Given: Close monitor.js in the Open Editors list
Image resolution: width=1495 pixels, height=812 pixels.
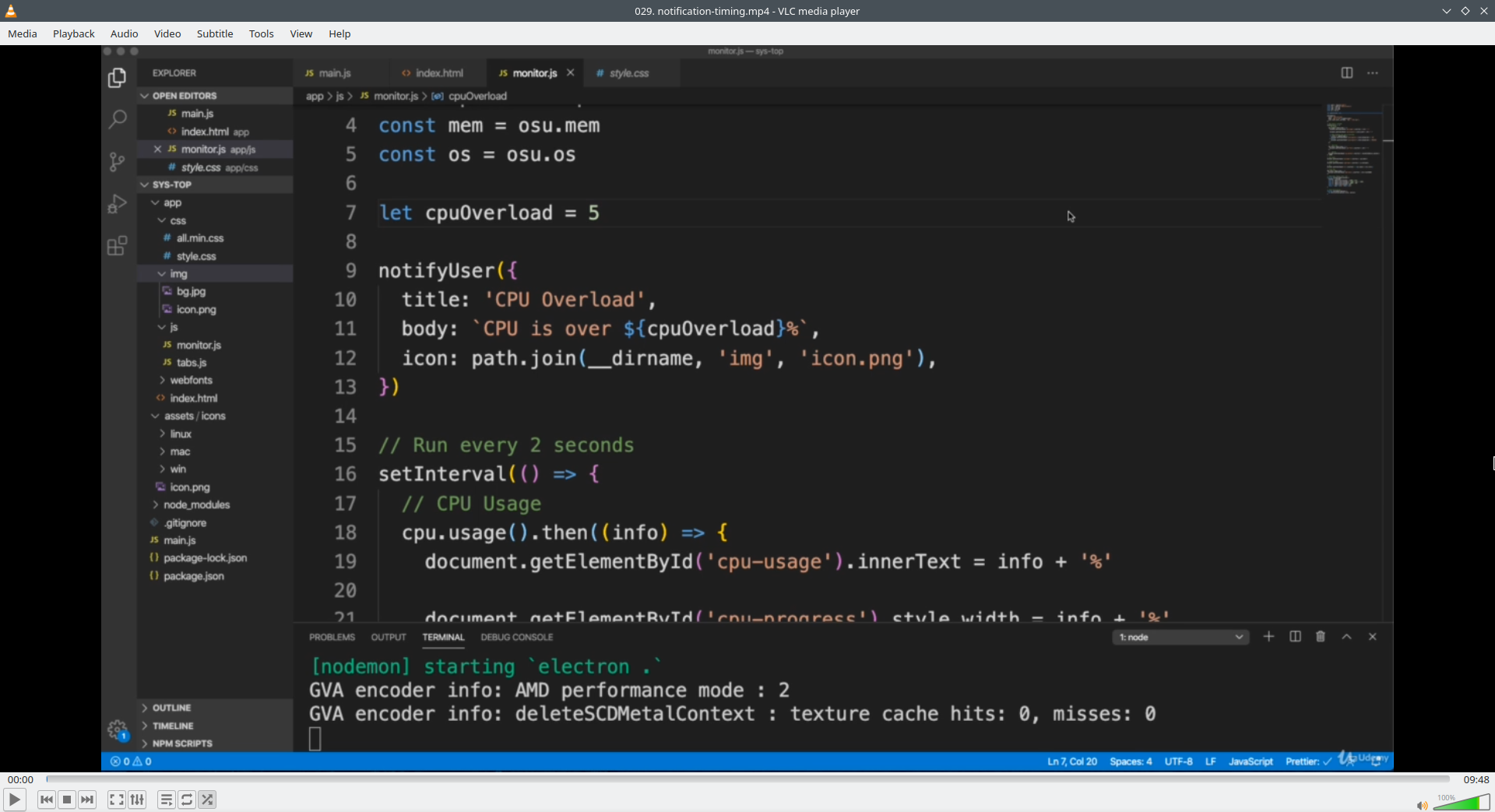Looking at the screenshot, I should tap(157, 149).
